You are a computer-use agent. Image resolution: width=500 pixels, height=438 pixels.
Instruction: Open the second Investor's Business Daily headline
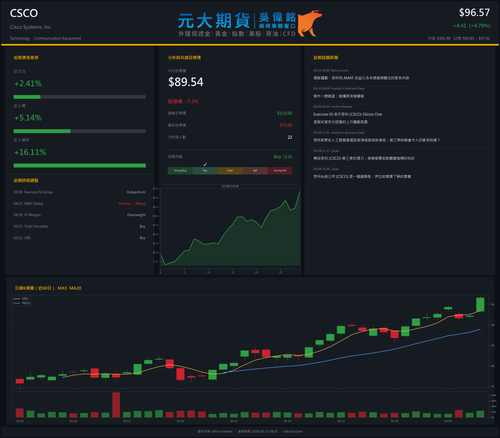click(376, 140)
